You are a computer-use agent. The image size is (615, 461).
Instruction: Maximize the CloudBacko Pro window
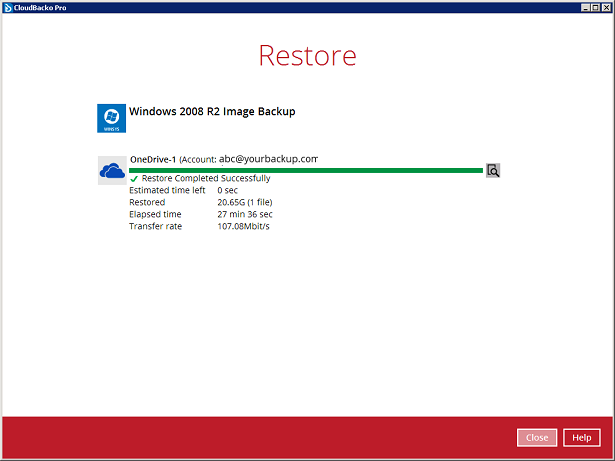[595, 7]
